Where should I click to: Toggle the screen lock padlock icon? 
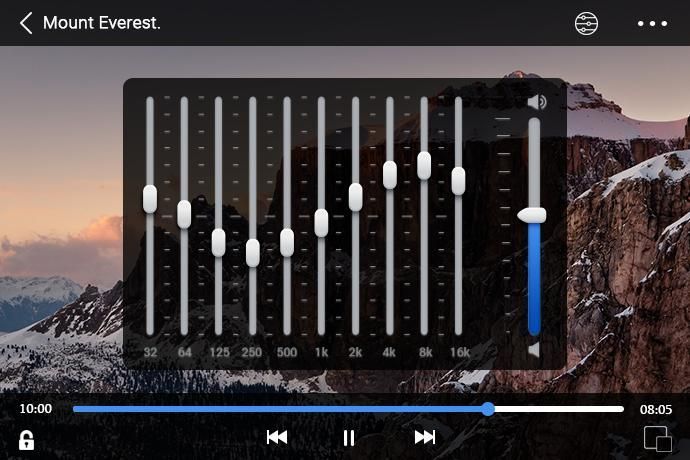click(26, 440)
